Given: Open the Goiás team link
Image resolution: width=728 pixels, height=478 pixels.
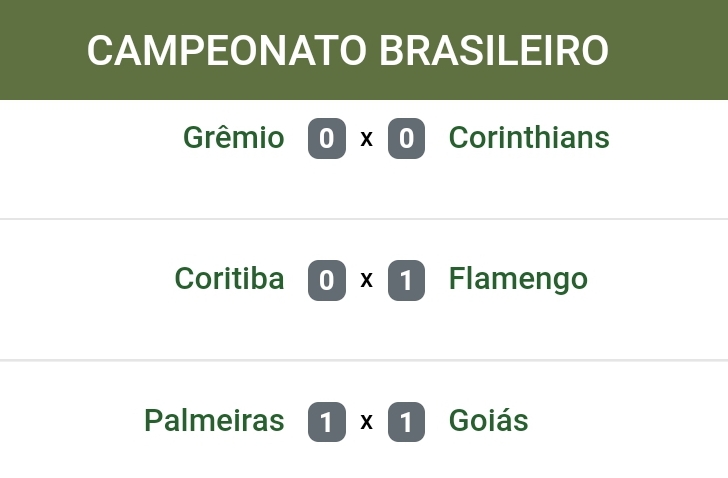Looking at the screenshot, I should [488, 421].
